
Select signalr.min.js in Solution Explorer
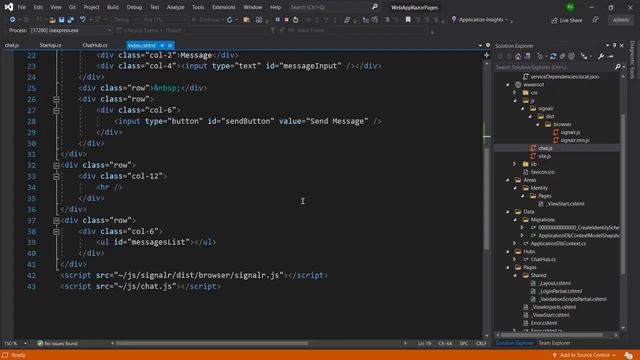[575, 140]
